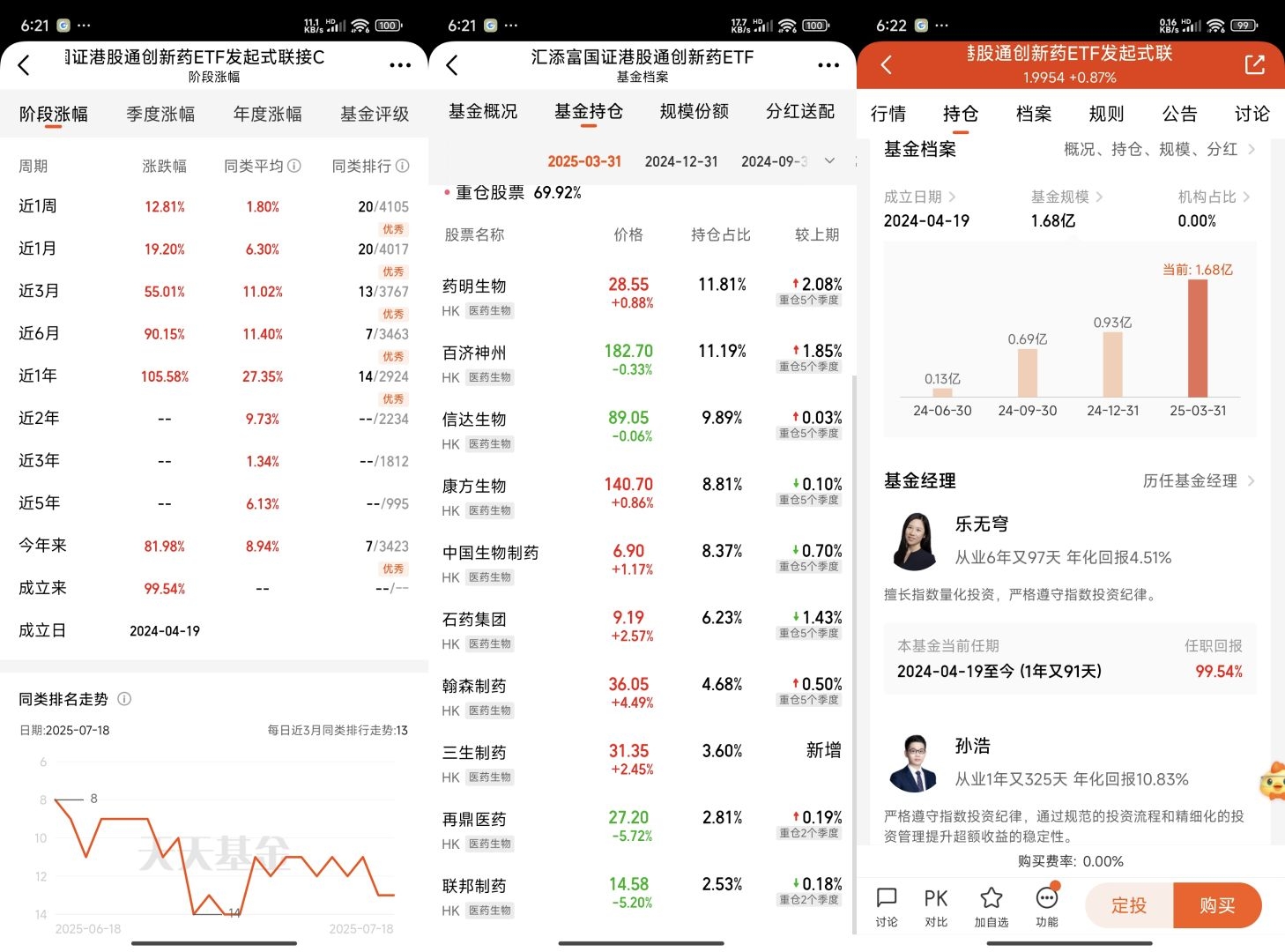Add fund to favorites with 加自选 star

[992, 907]
